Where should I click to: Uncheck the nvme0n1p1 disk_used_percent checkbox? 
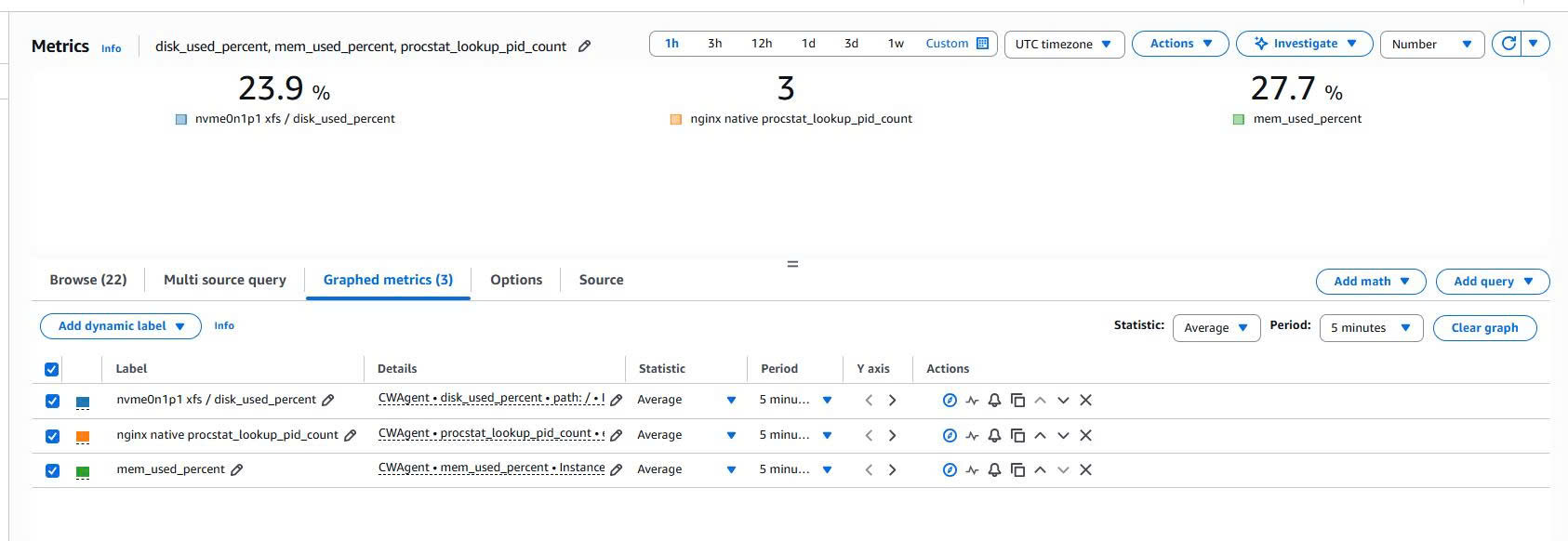(x=52, y=402)
